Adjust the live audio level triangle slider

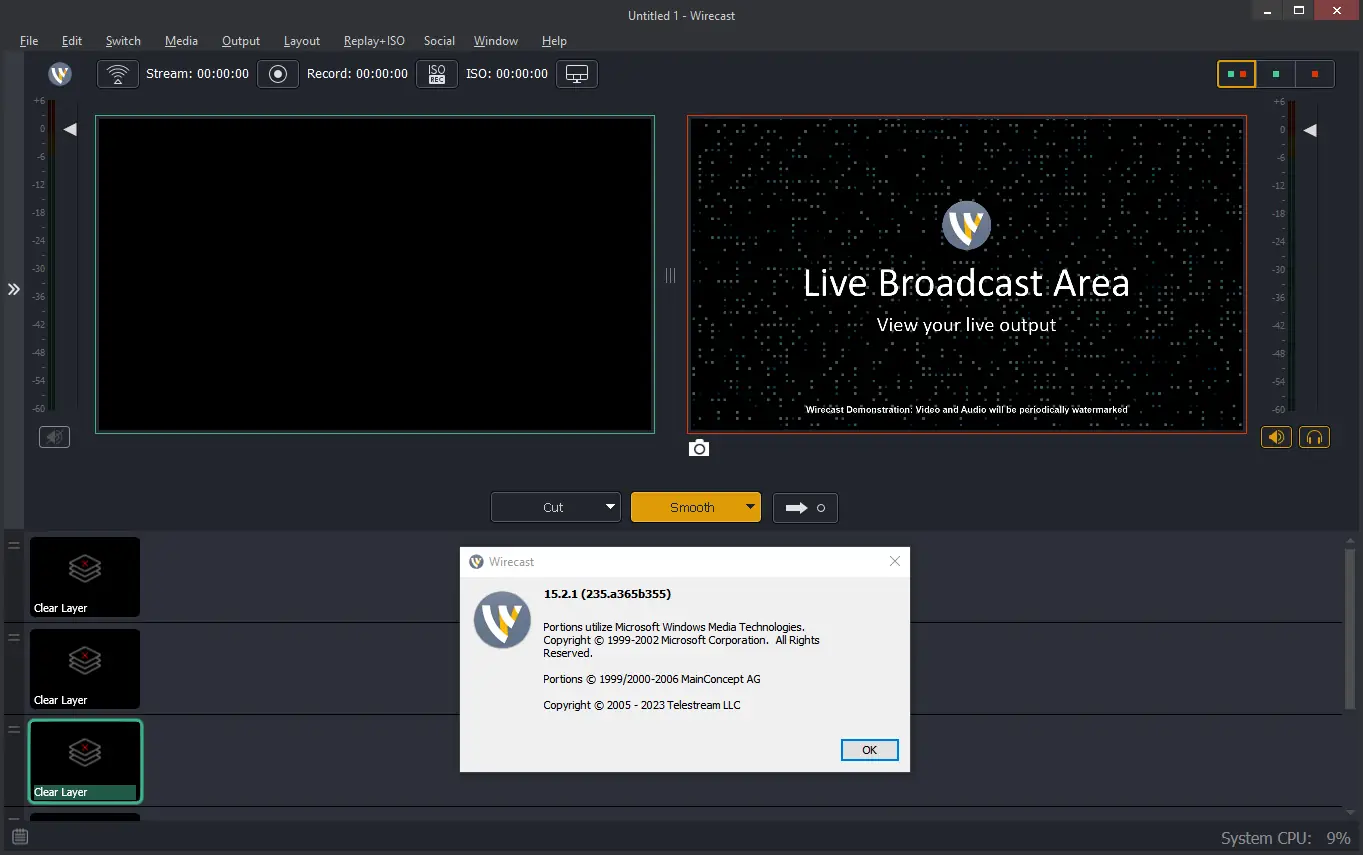(x=1310, y=130)
